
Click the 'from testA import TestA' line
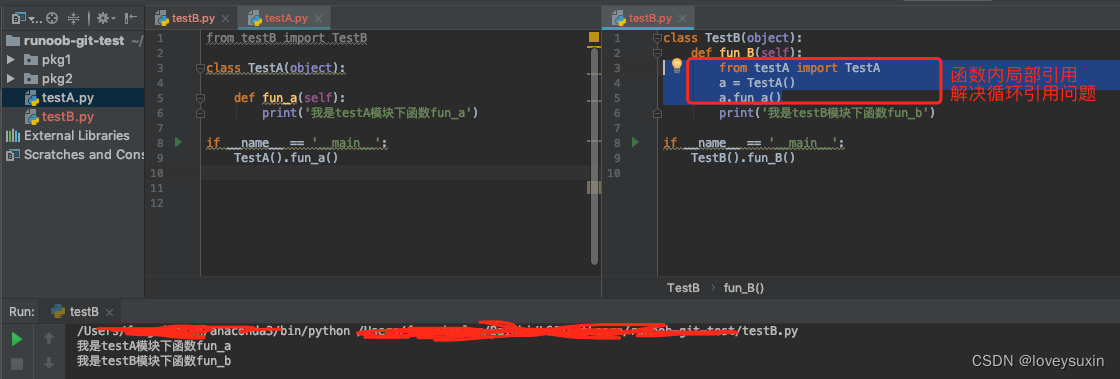799,68
